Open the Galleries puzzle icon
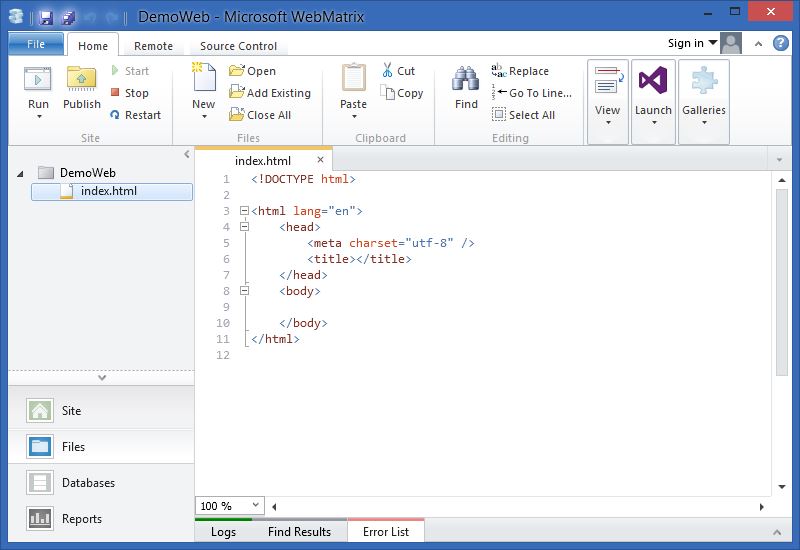Image resolution: width=800 pixels, height=550 pixels. pos(704,81)
